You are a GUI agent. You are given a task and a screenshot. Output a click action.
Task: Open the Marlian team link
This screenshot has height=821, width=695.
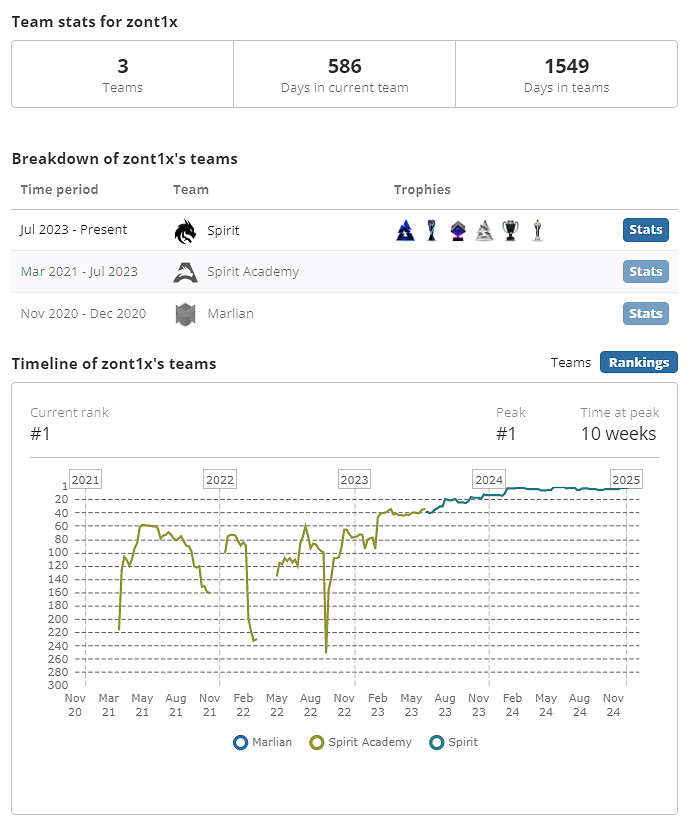tap(230, 314)
